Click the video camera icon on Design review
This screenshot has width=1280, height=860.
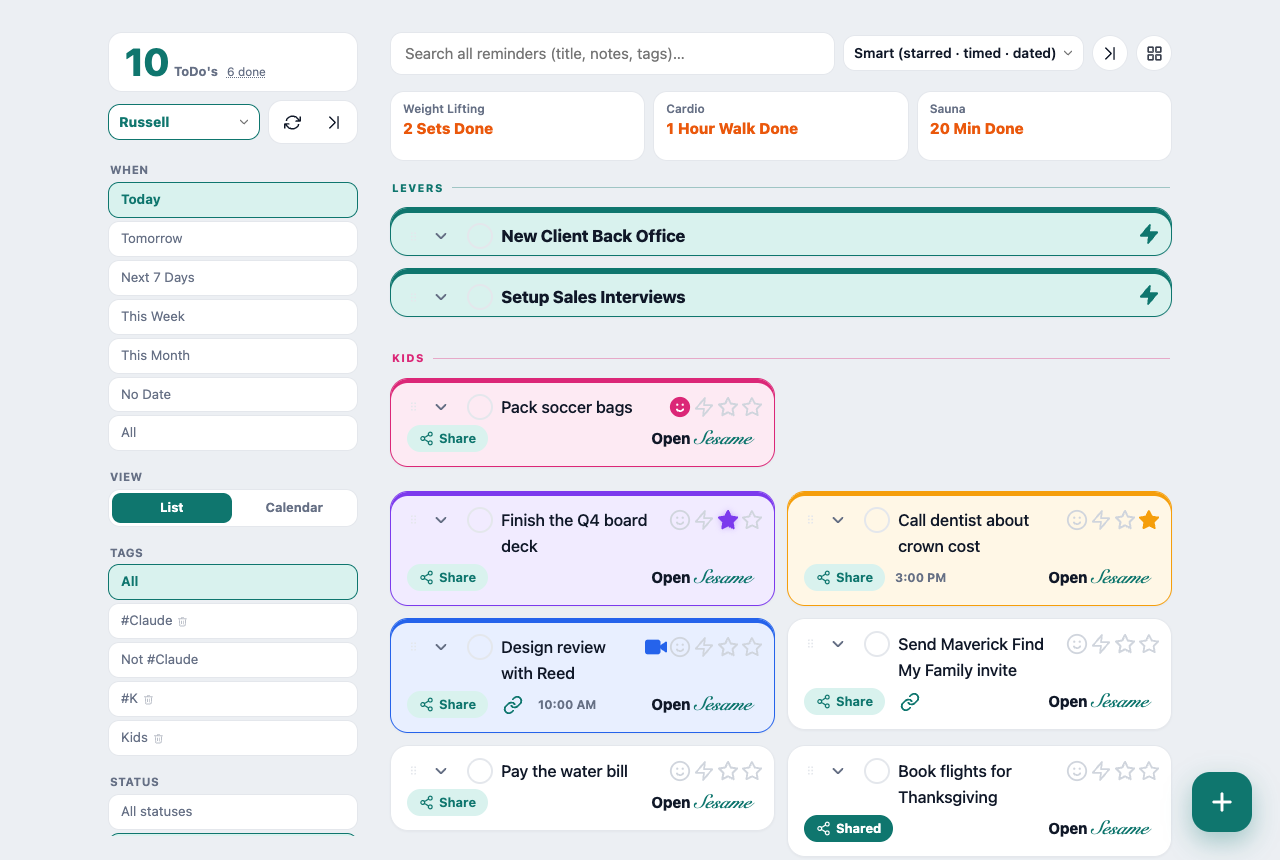click(656, 647)
